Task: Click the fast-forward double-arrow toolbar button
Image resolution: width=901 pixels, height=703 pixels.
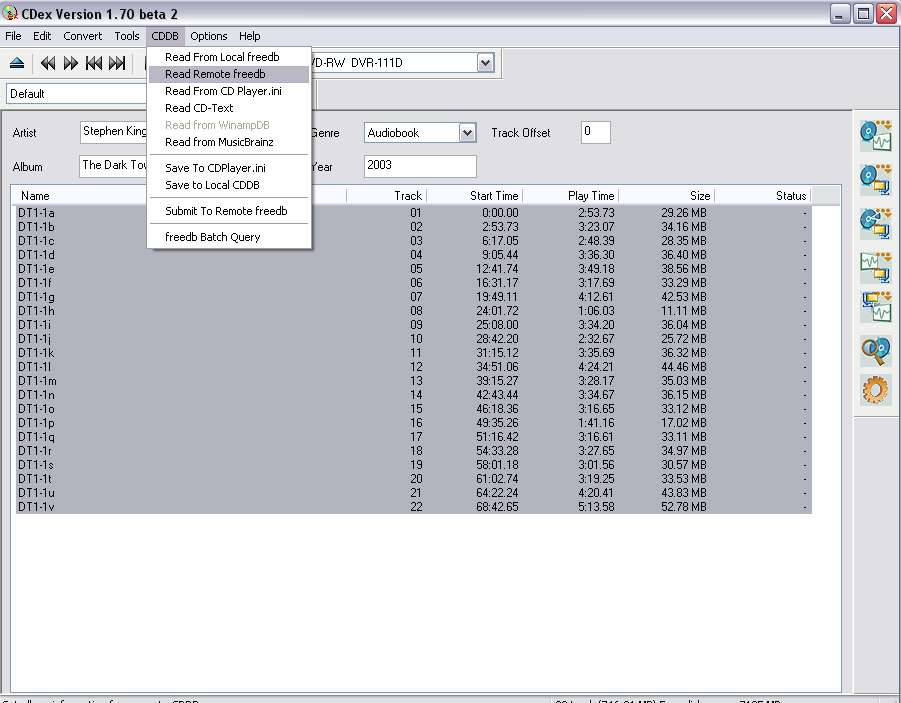Action: click(x=71, y=63)
